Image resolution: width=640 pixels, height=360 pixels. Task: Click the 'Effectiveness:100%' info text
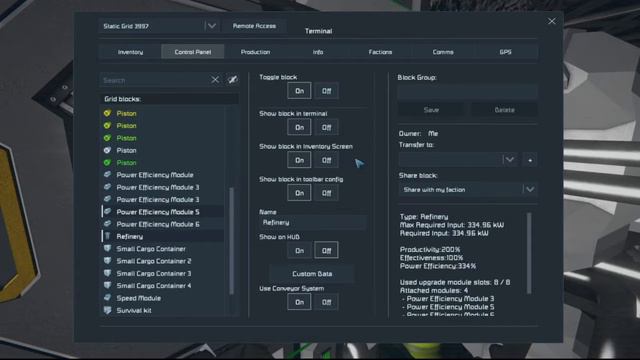pyautogui.click(x=431, y=258)
